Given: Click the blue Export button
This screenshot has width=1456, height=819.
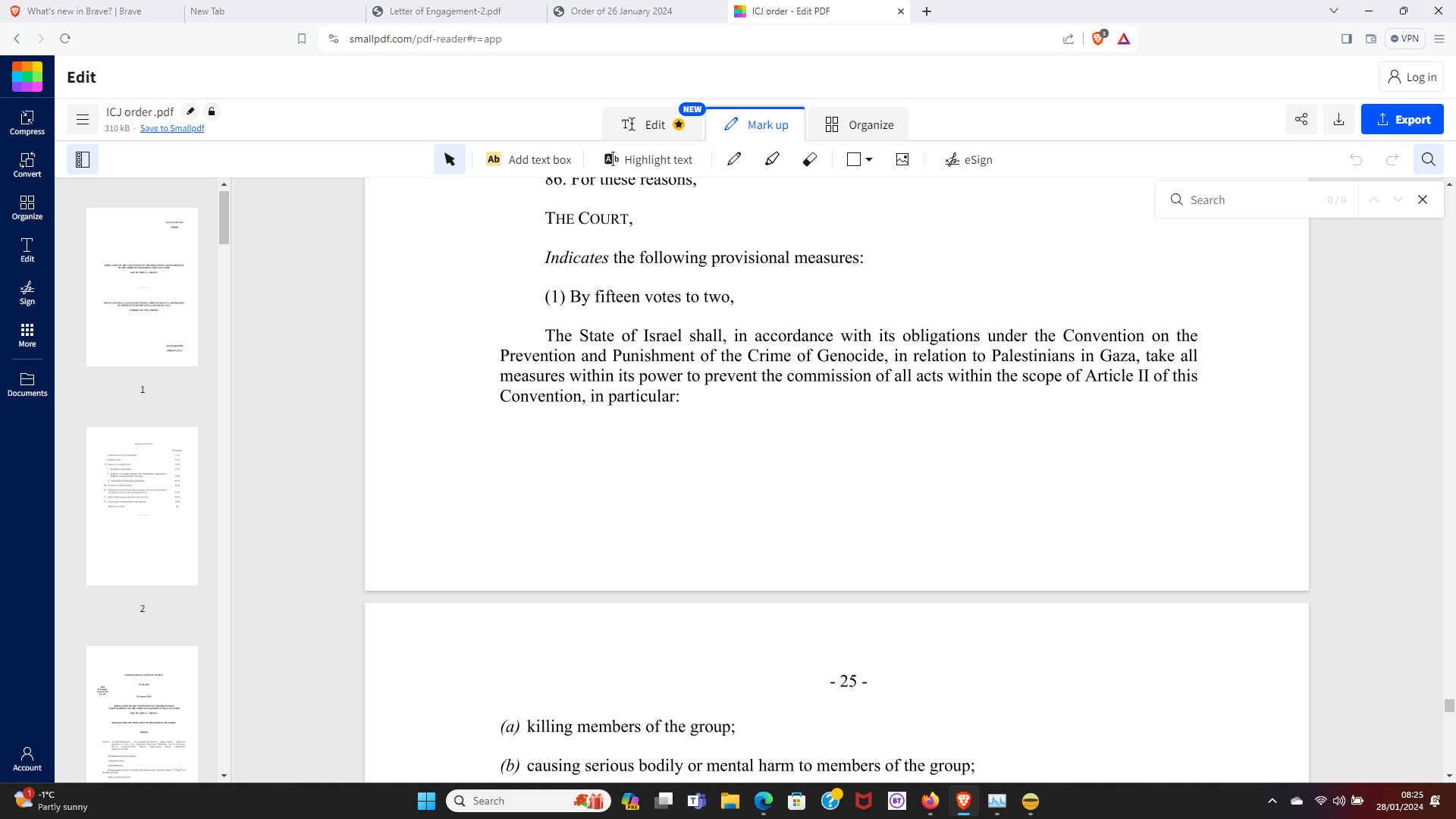Looking at the screenshot, I should click(1402, 119).
